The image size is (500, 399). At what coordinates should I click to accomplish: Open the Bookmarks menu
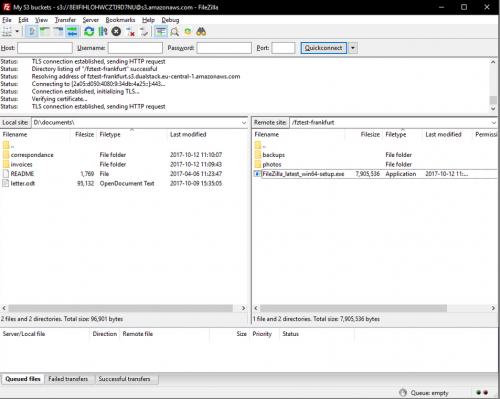(120, 20)
